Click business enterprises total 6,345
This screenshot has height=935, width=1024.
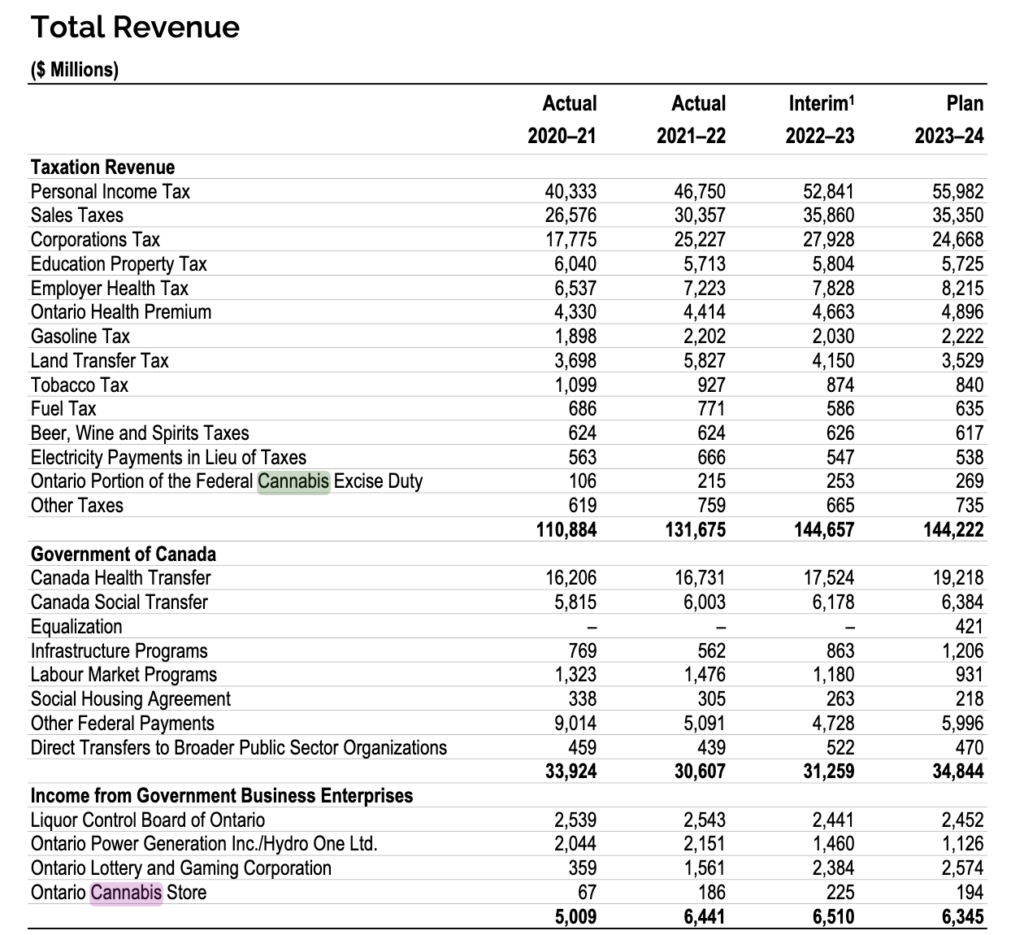(x=962, y=916)
